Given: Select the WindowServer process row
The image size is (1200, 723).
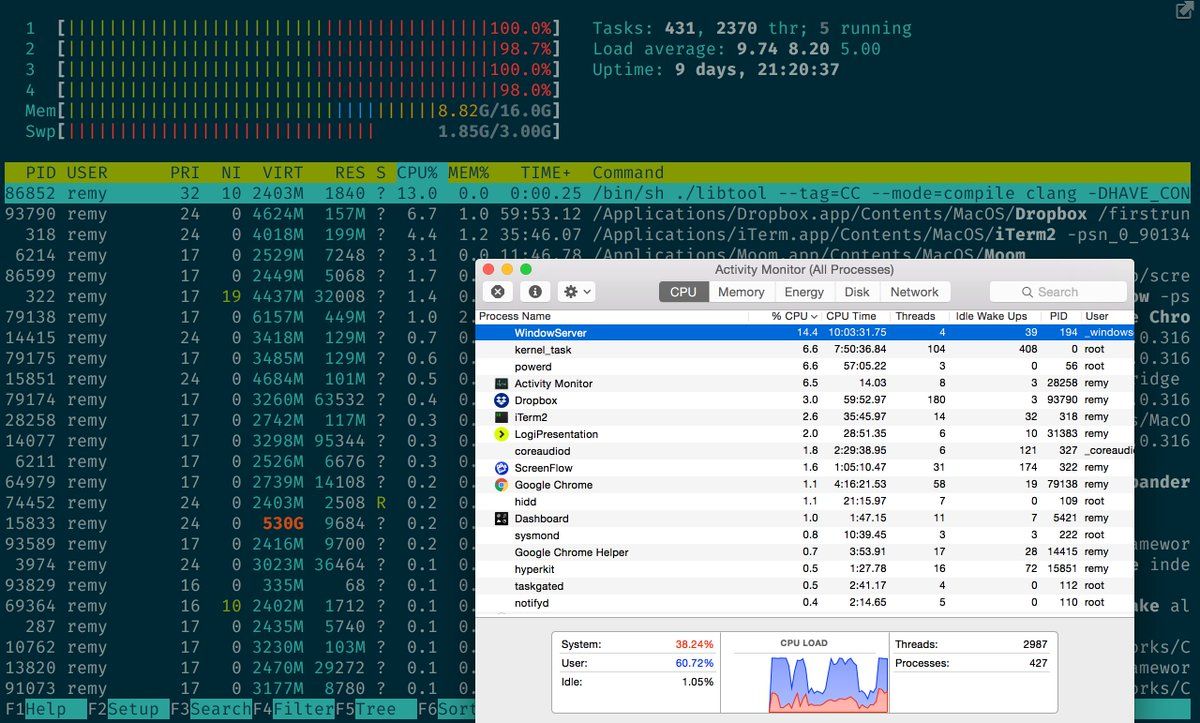Looking at the screenshot, I should pyautogui.click(x=804, y=332).
